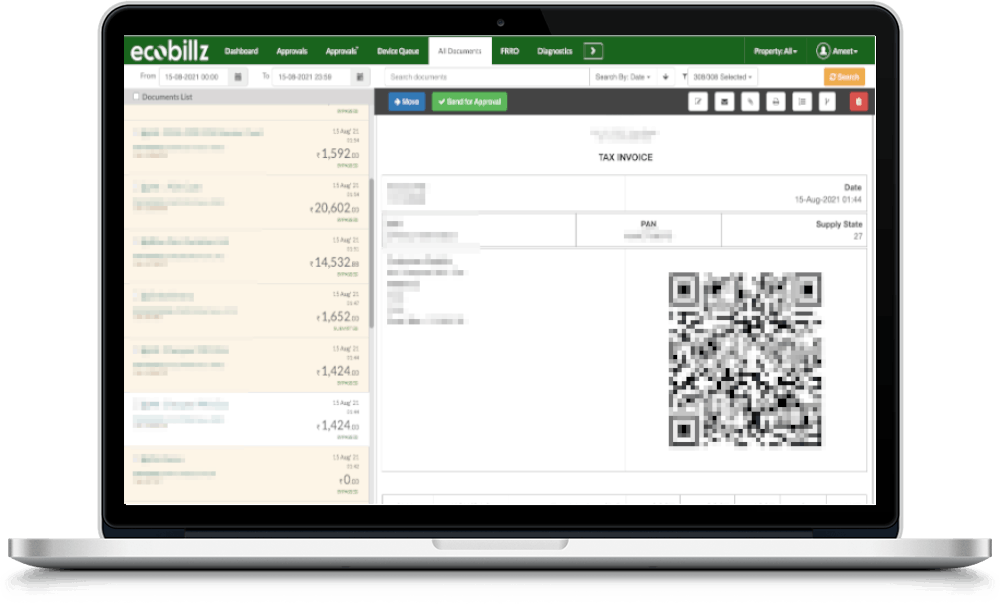
Task: Open the first Approvals tab
Action: point(291,51)
